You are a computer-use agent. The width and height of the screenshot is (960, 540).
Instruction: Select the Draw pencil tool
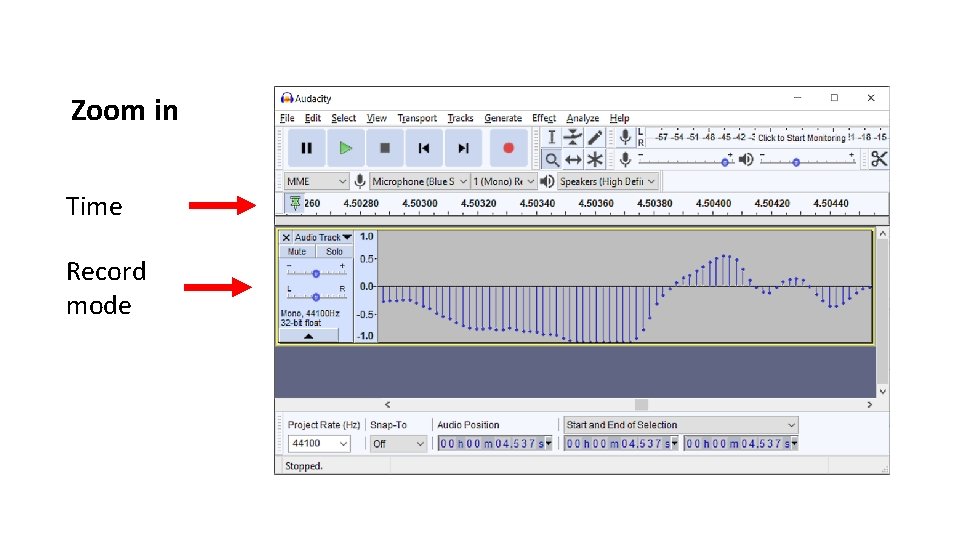pyautogui.click(x=594, y=138)
